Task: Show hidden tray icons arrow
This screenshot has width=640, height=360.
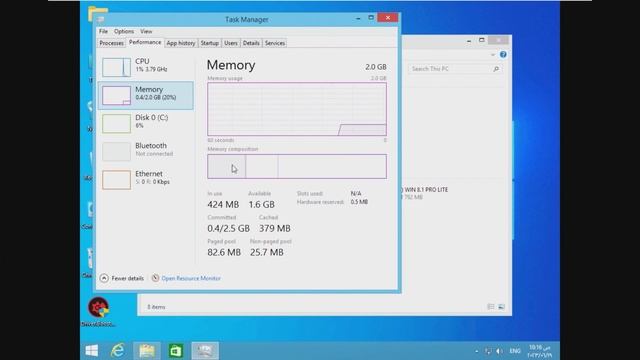Action: coord(476,351)
